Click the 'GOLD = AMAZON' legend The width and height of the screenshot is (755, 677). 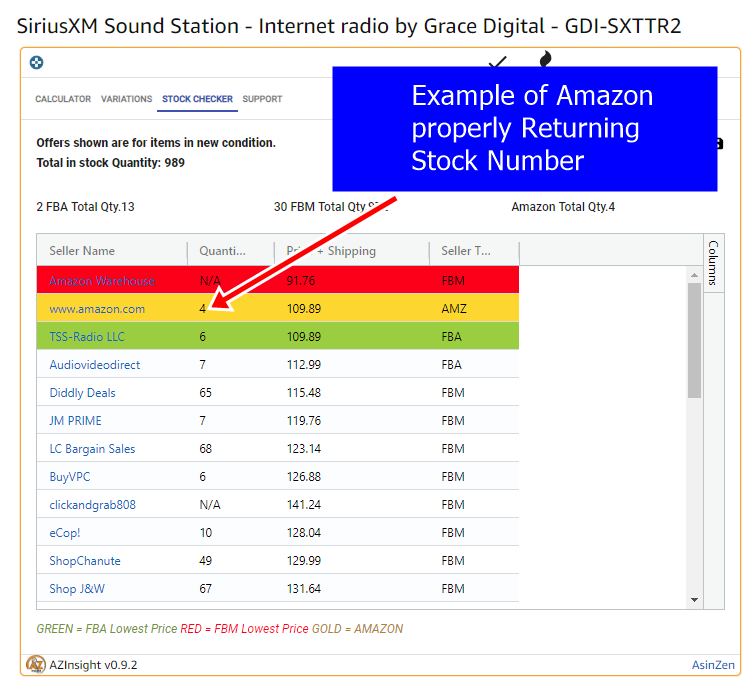click(358, 629)
